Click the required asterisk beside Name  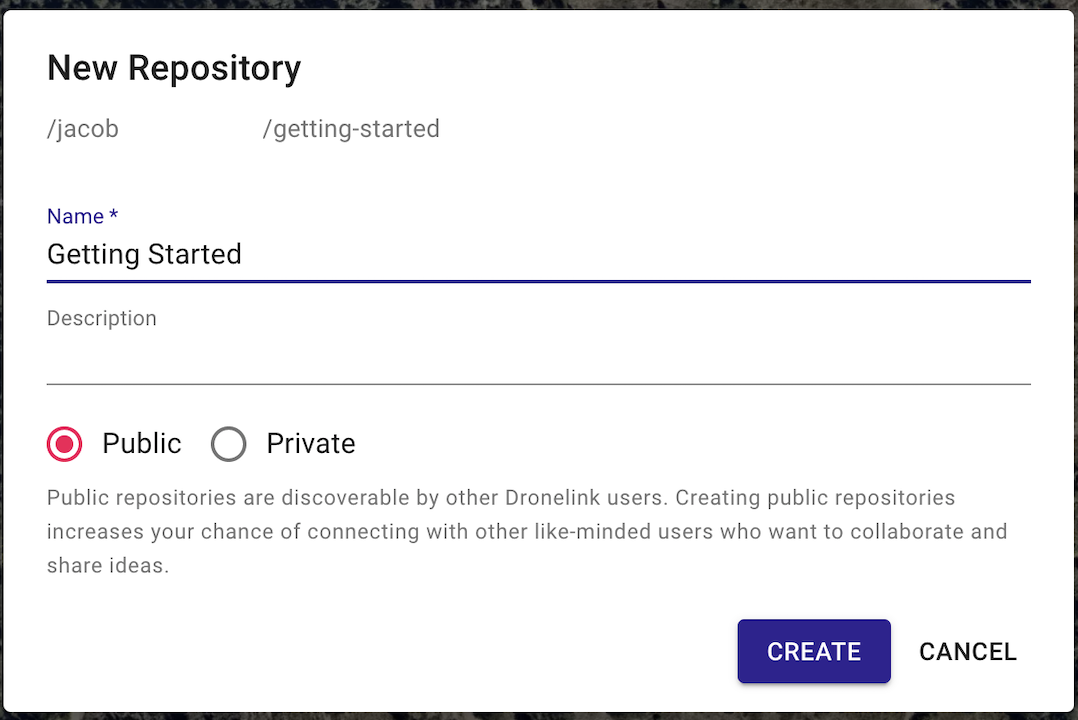(x=113, y=215)
